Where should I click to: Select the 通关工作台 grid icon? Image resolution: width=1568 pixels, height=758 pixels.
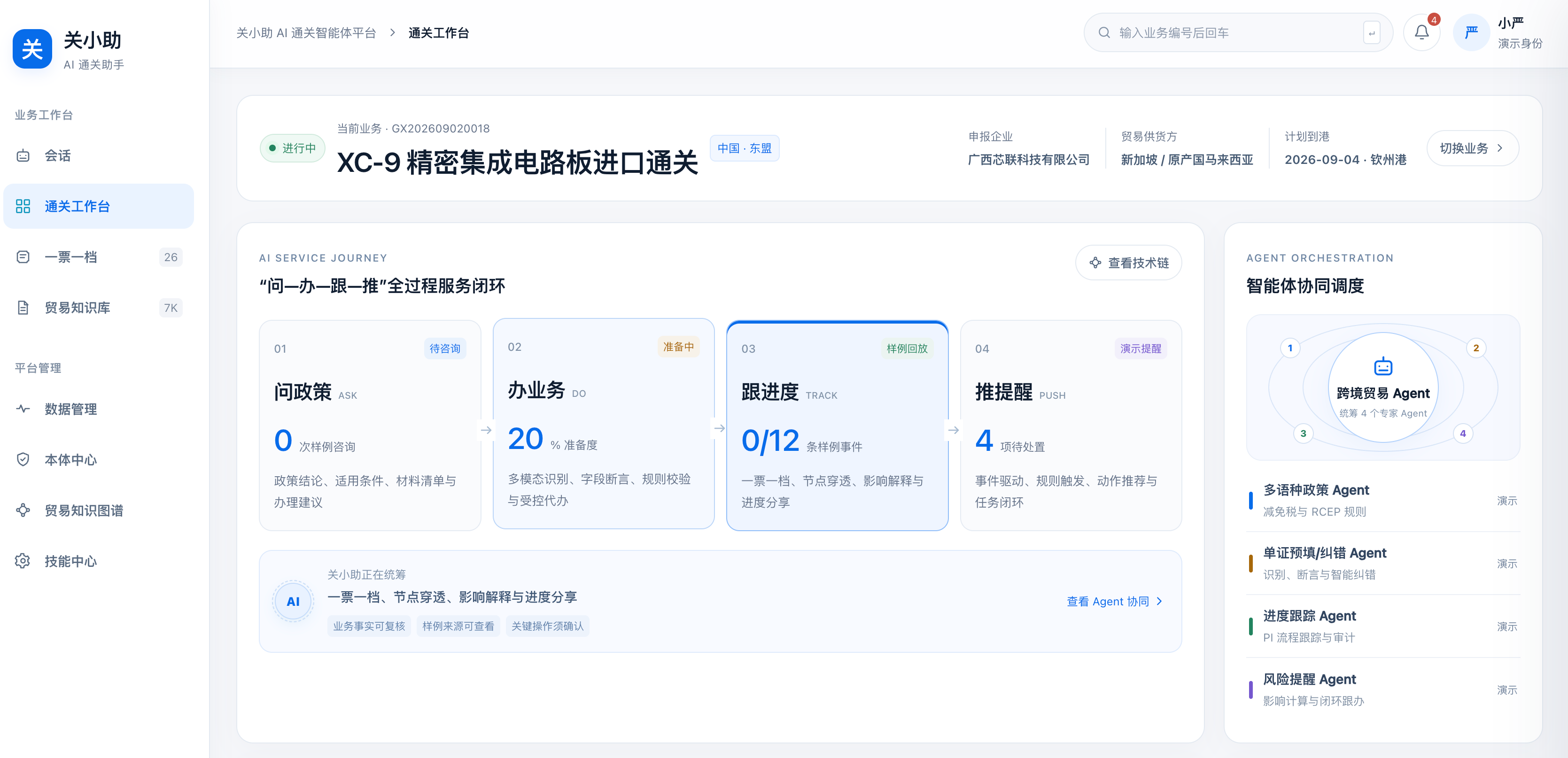[x=23, y=206]
